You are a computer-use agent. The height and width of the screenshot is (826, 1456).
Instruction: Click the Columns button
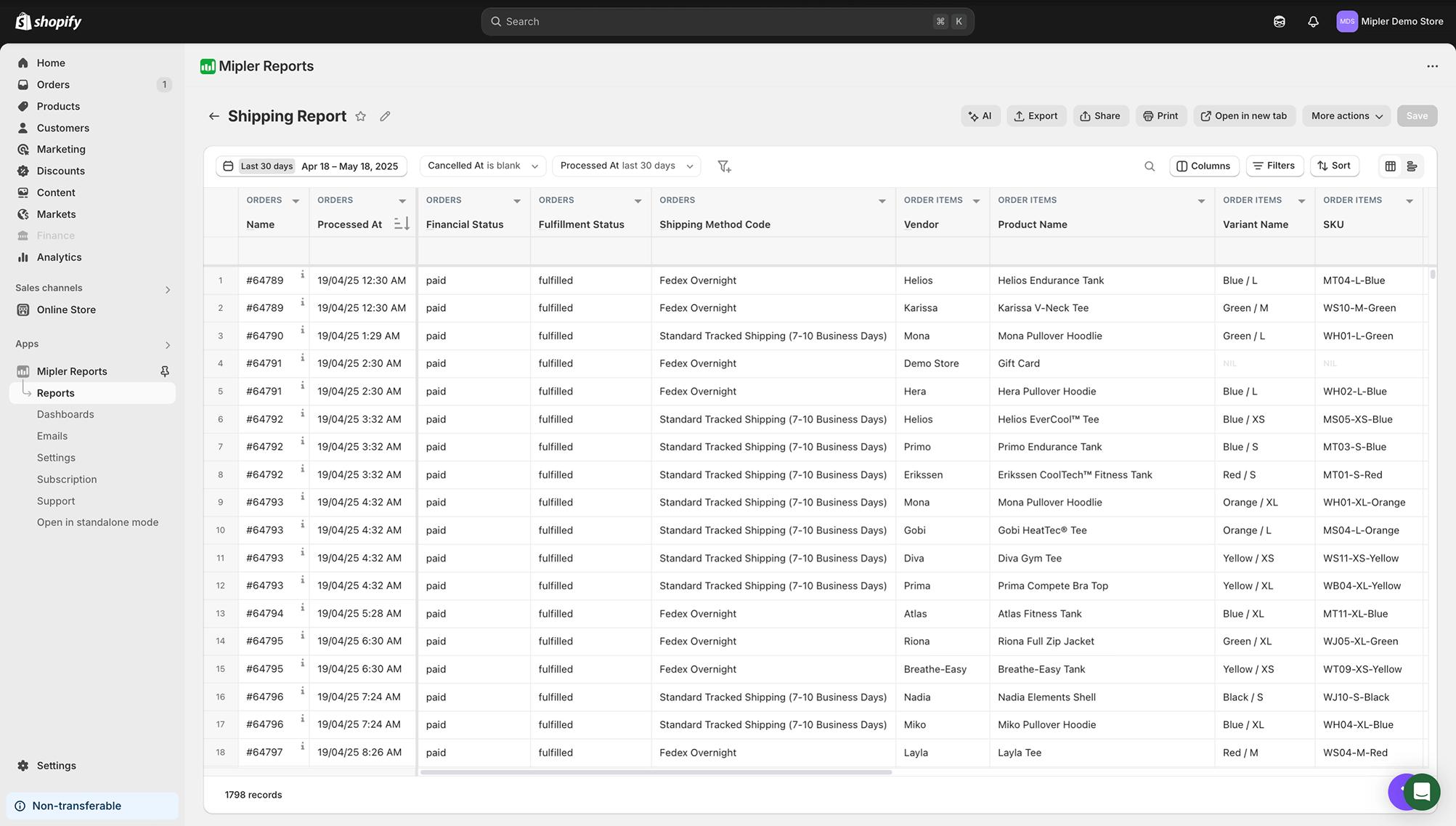tap(1203, 166)
